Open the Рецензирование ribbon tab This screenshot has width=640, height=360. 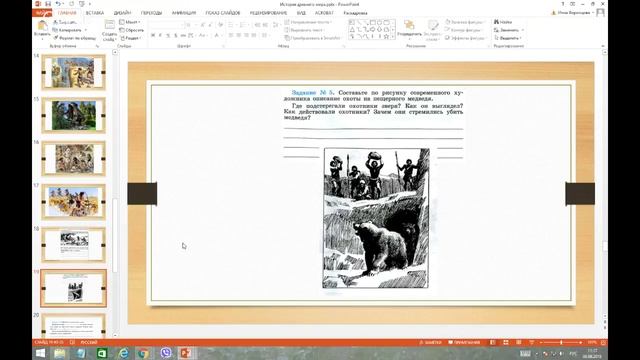click(268, 13)
